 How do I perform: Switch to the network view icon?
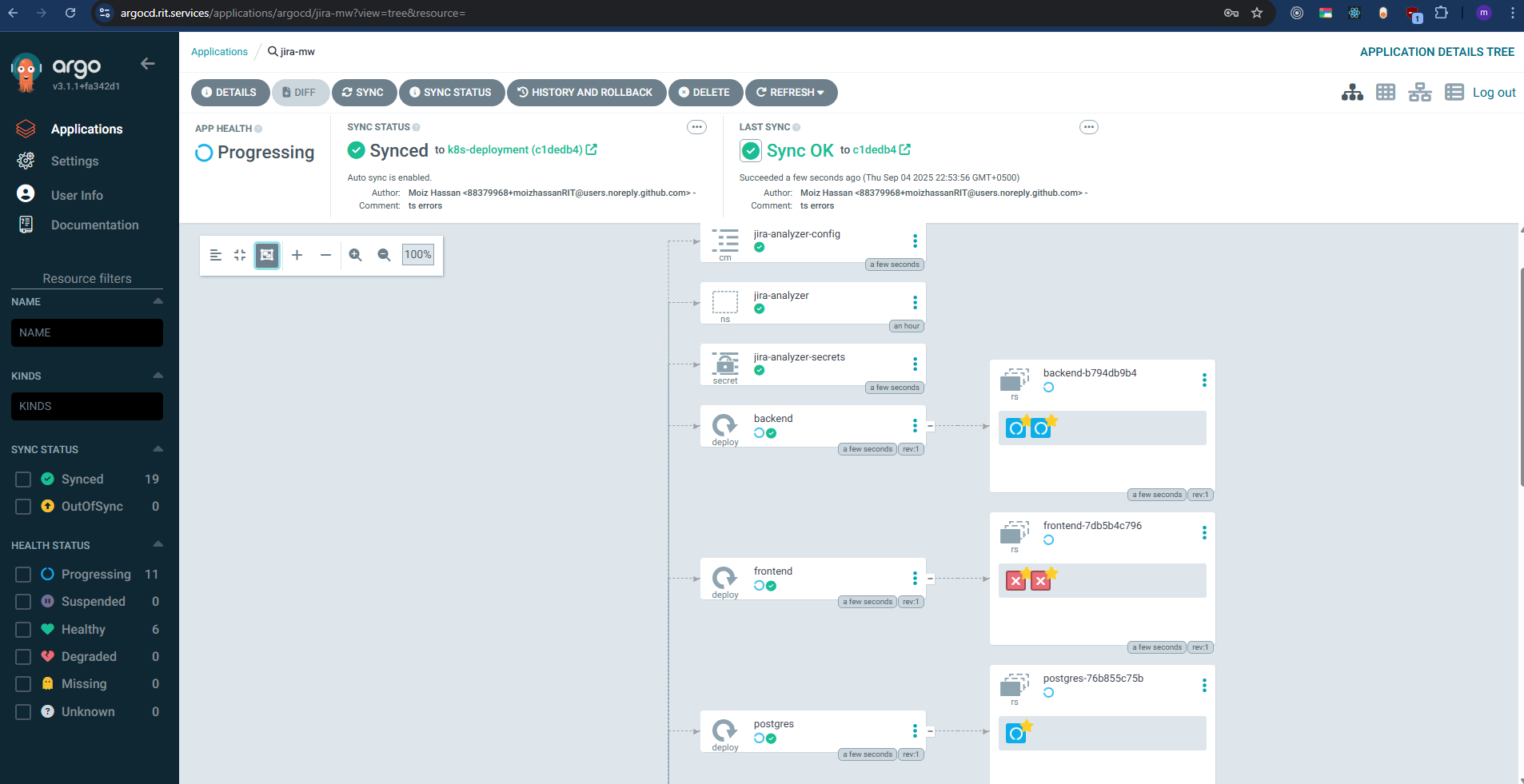tap(1420, 93)
